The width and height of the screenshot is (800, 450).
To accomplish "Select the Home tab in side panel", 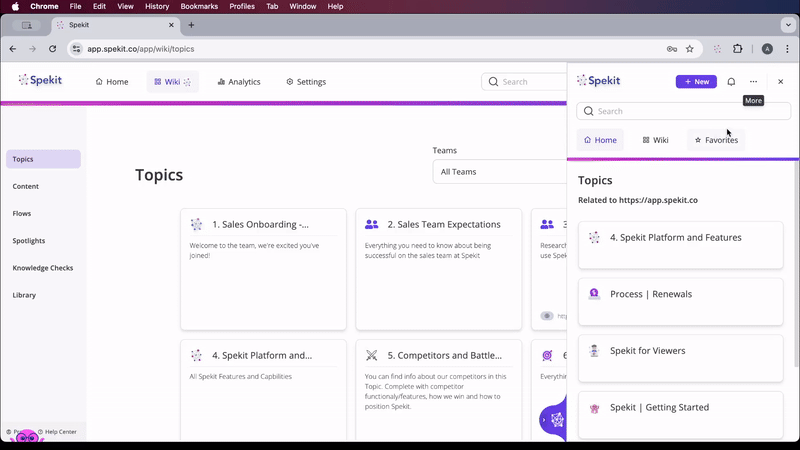I will pos(600,140).
